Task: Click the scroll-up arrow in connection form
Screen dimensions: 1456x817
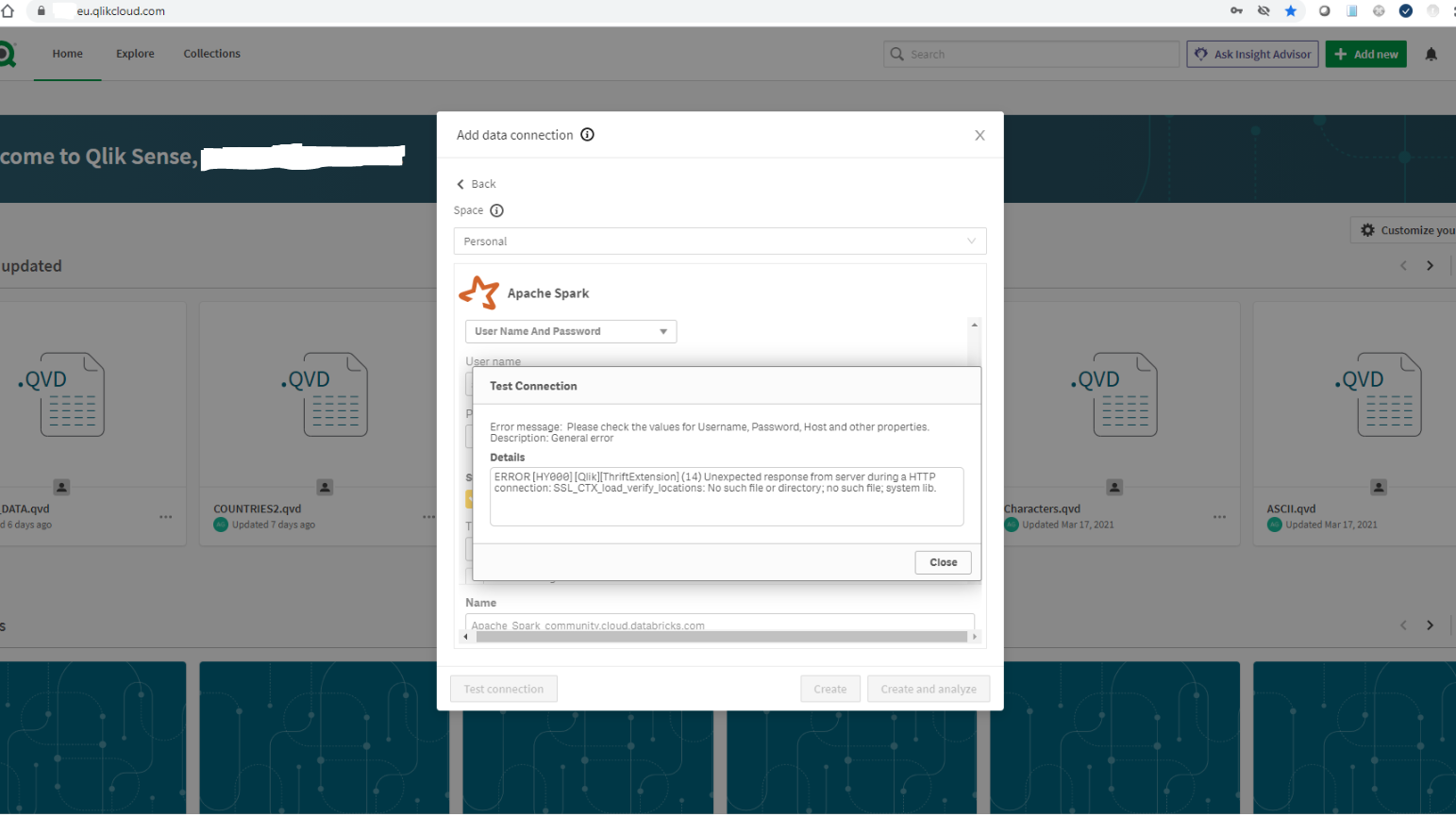Action: point(975,325)
